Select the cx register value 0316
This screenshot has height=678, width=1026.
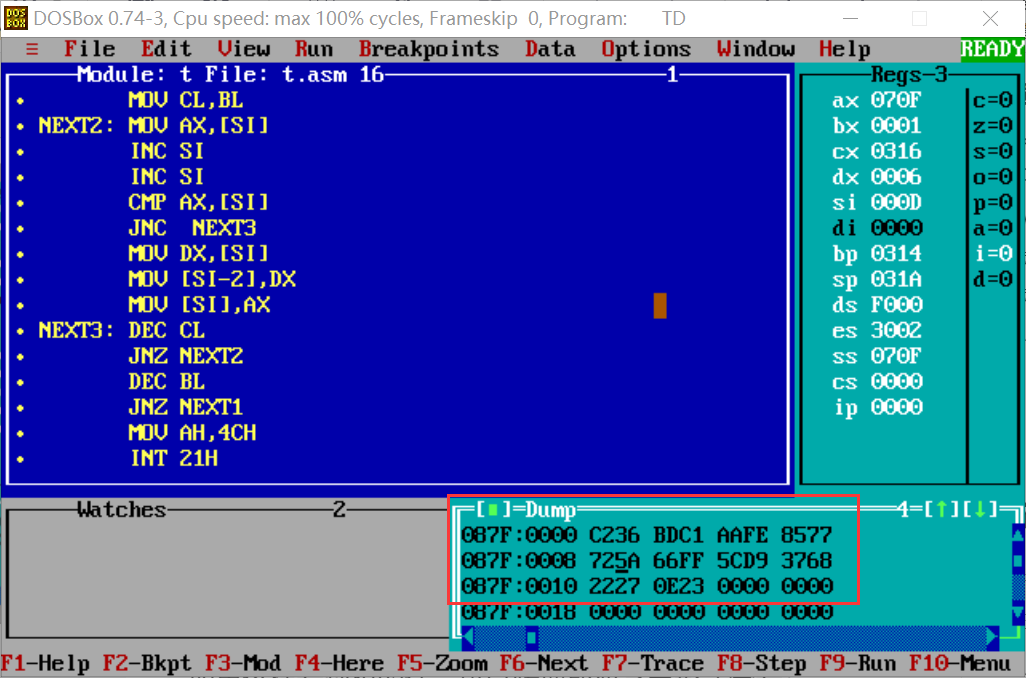[x=896, y=151]
